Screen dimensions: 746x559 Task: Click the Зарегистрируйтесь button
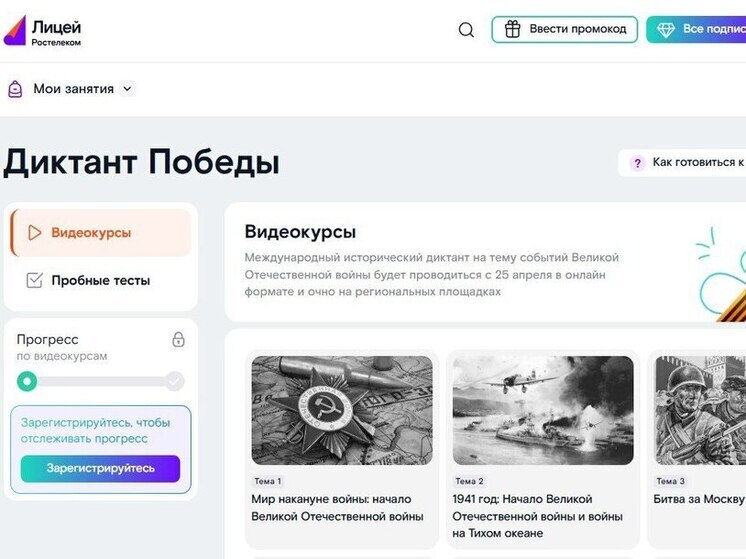pos(100,468)
